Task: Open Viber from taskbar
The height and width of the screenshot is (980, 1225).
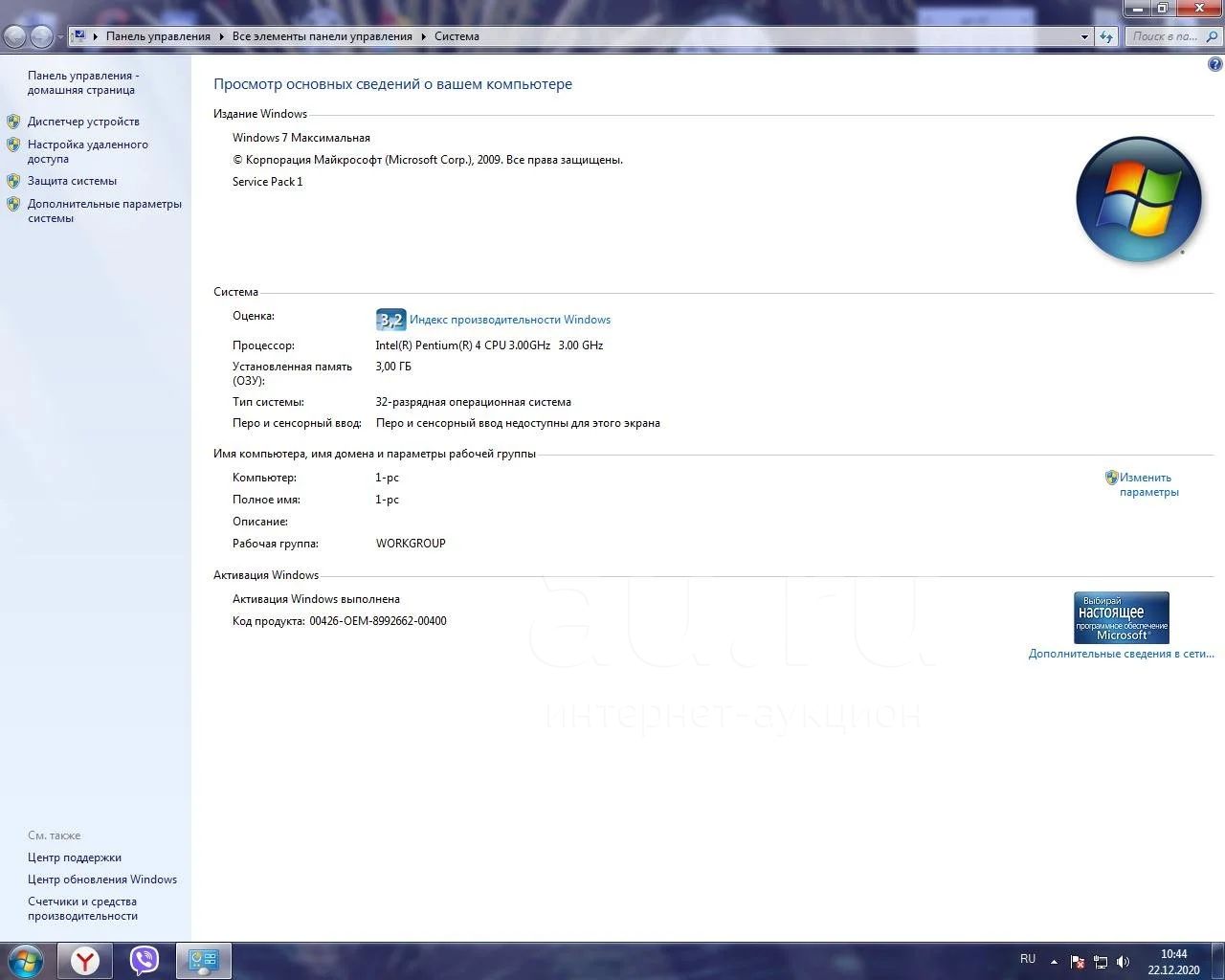Action: [144, 961]
